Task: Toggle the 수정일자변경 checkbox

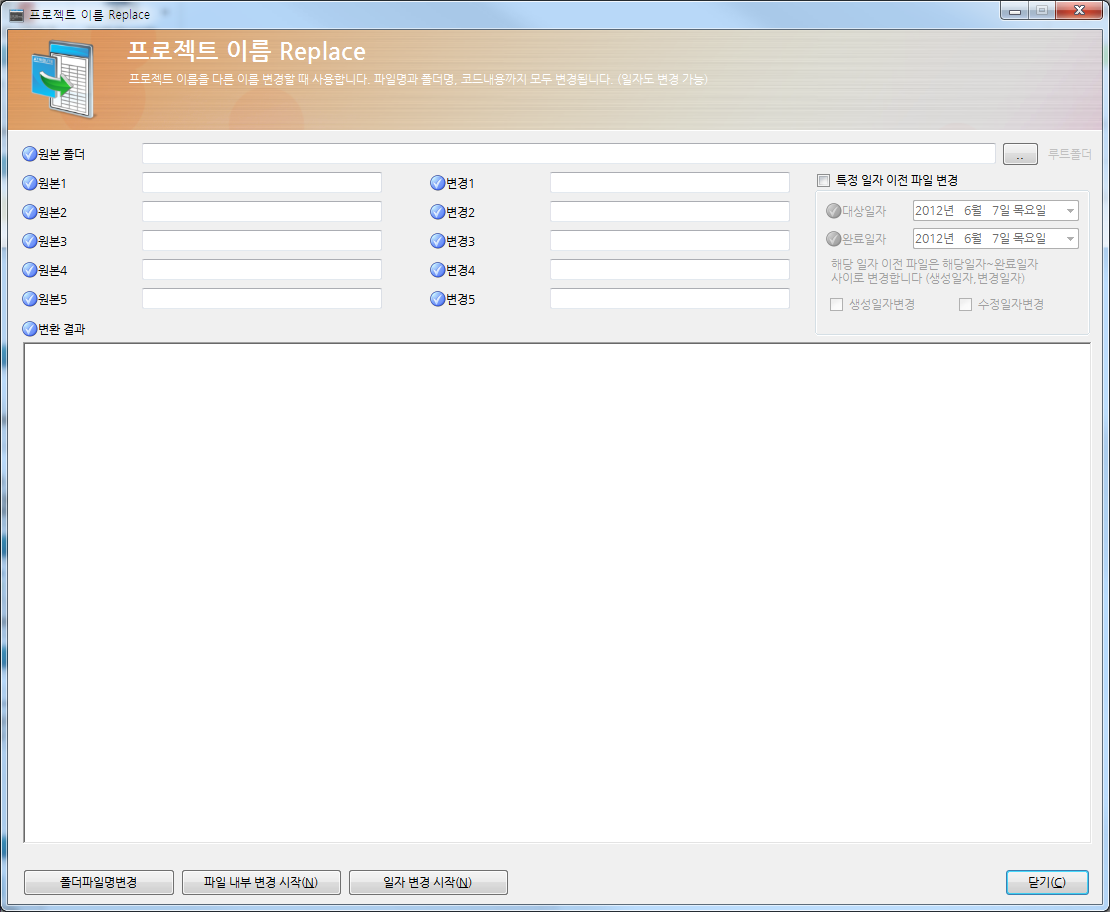Action: (x=965, y=304)
